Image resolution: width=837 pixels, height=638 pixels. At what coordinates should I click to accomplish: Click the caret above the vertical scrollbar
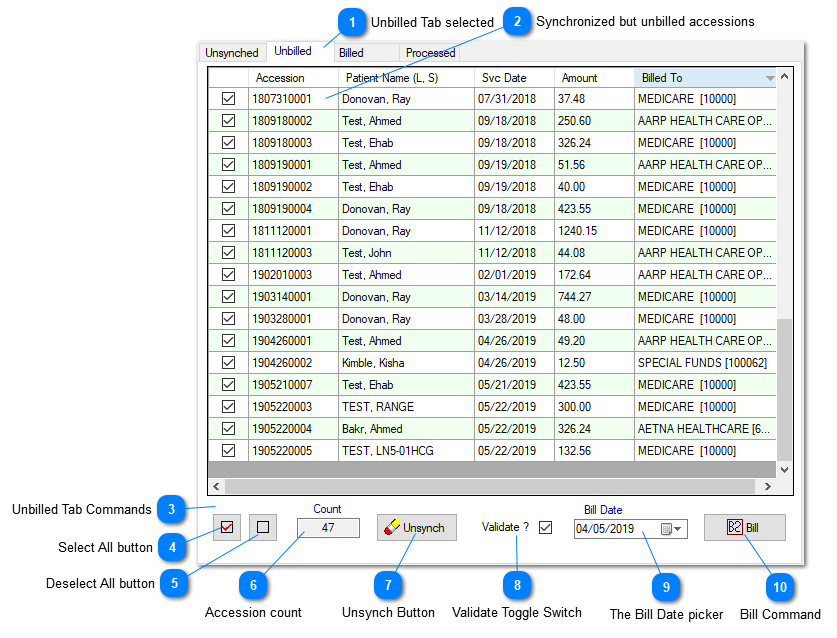(x=784, y=76)
